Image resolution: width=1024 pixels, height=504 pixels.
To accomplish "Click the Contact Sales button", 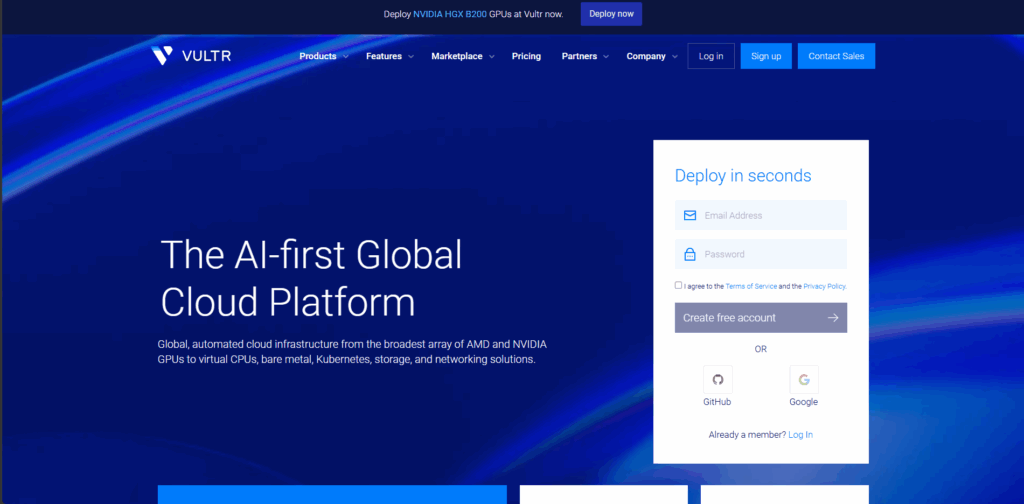I will tap(837, 56).
